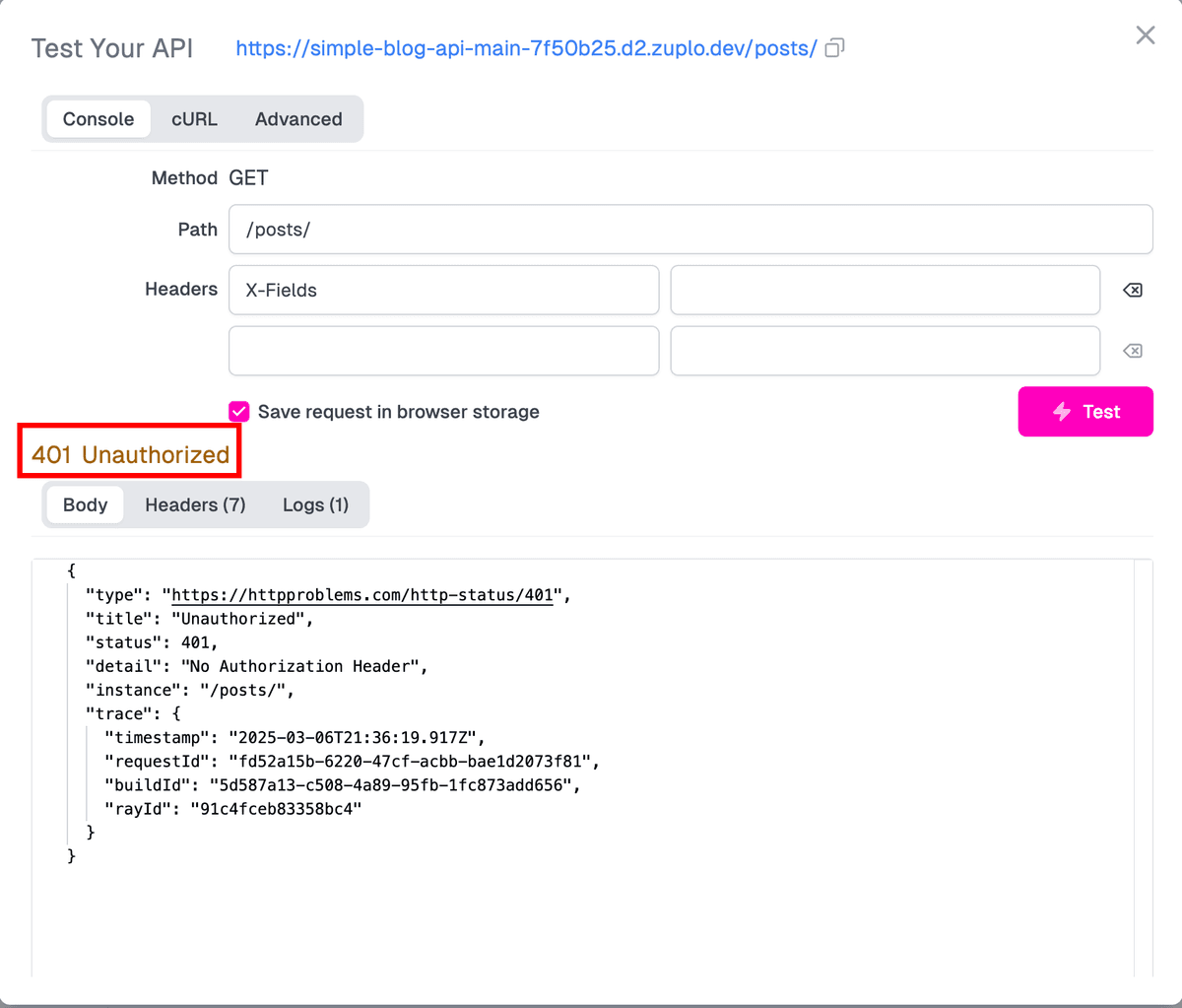This screenshot has width=1182, height=1008.
Task: Click the value field for X-Fields header
Action: pos(885,290)
